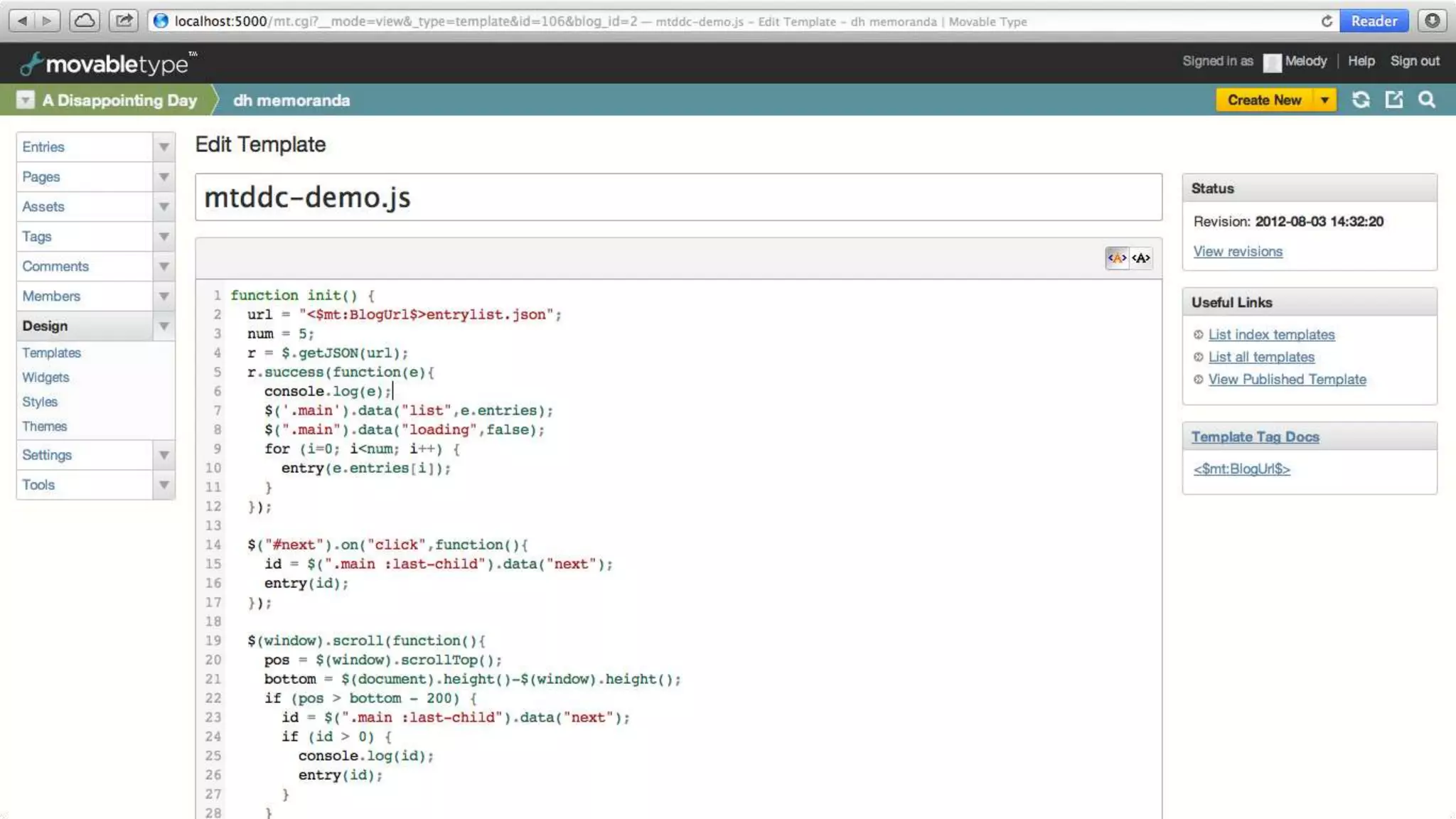Click code line 'console.log(e);'
The height and width of the screenshot is (819, 1456).
(327, 391)
